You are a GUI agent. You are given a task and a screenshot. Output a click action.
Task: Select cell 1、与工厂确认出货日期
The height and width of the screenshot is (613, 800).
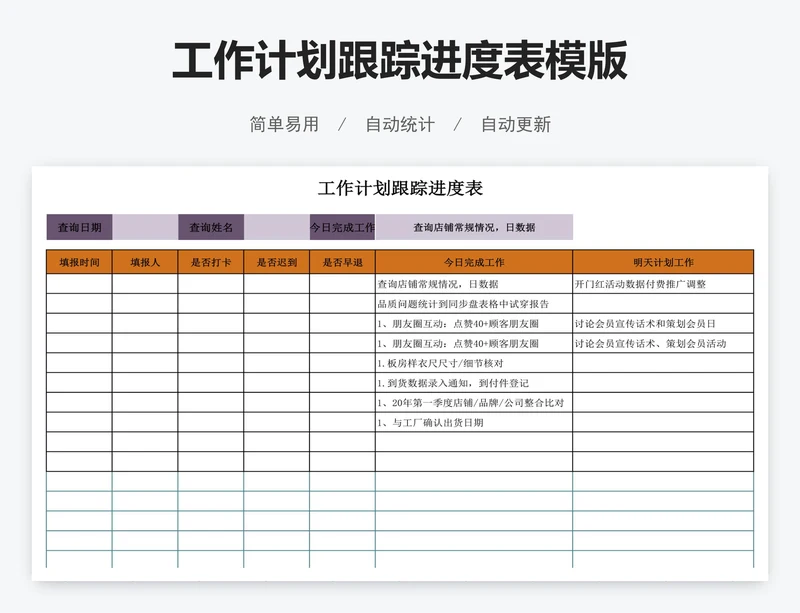coord(474,422)
